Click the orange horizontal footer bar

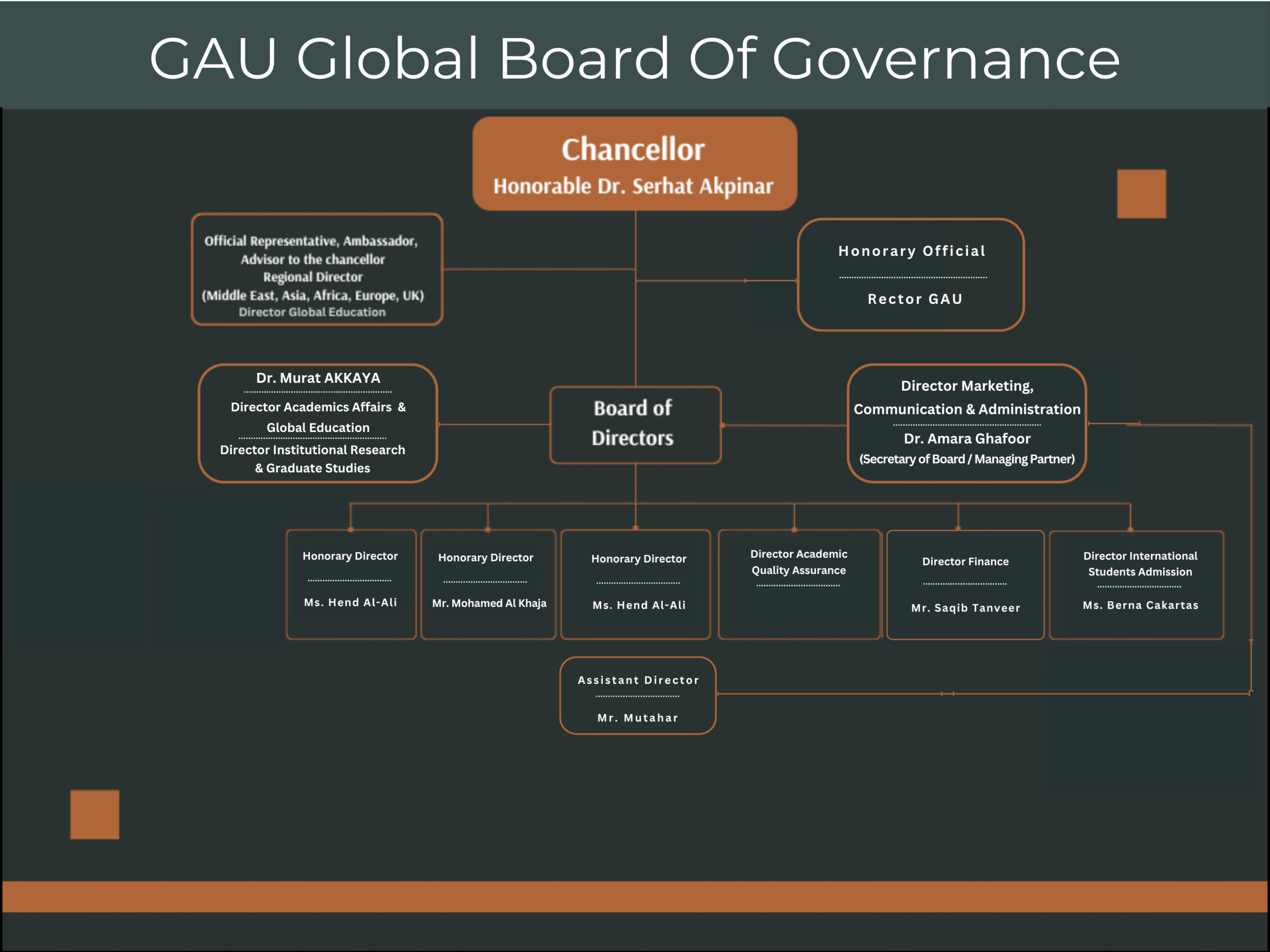tap(635, 896)
